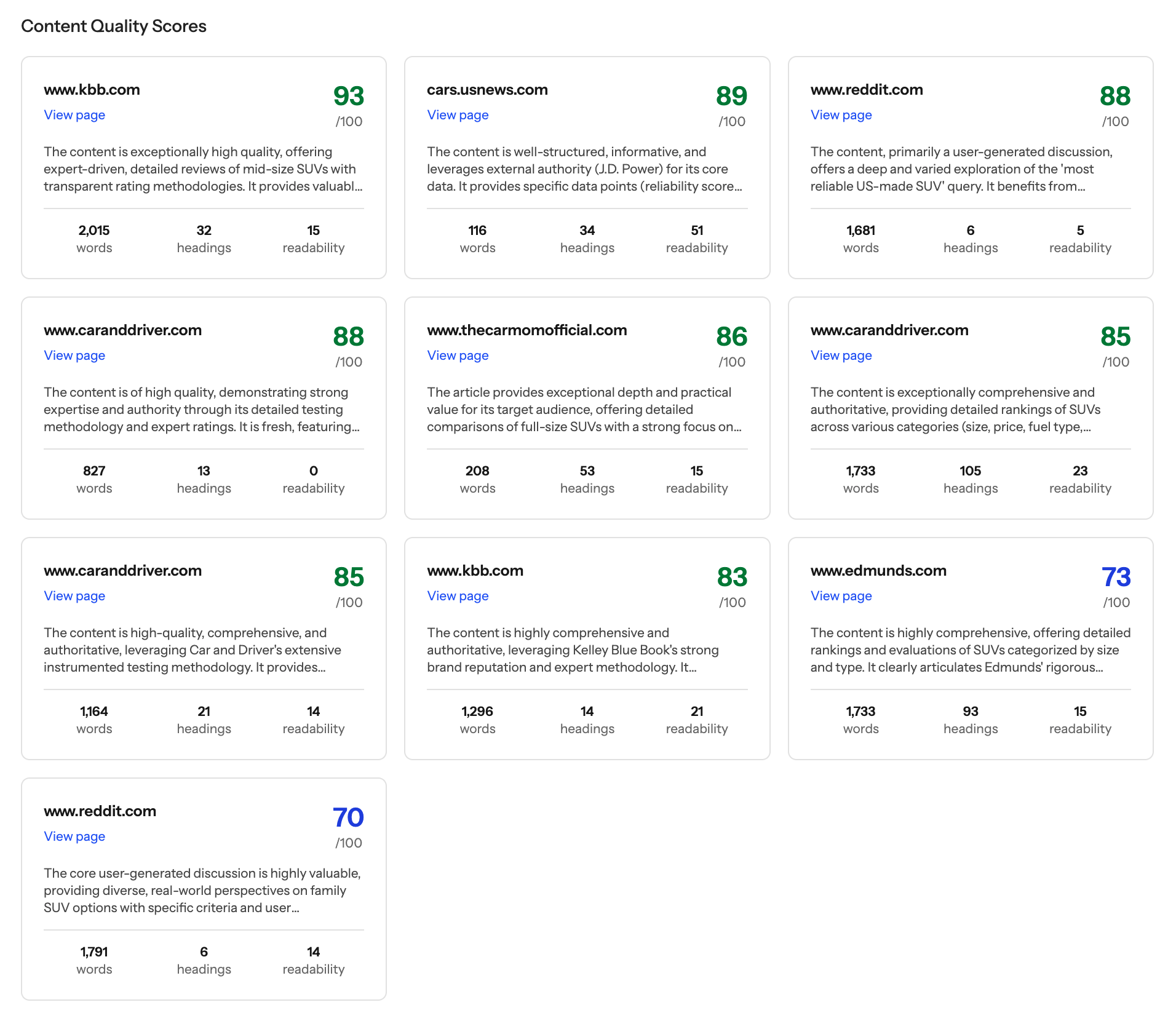Open View page under www.thecarmomofficial.com
The width and height of the screenshot is (1176, 1021).
click(x=458, y=356)
